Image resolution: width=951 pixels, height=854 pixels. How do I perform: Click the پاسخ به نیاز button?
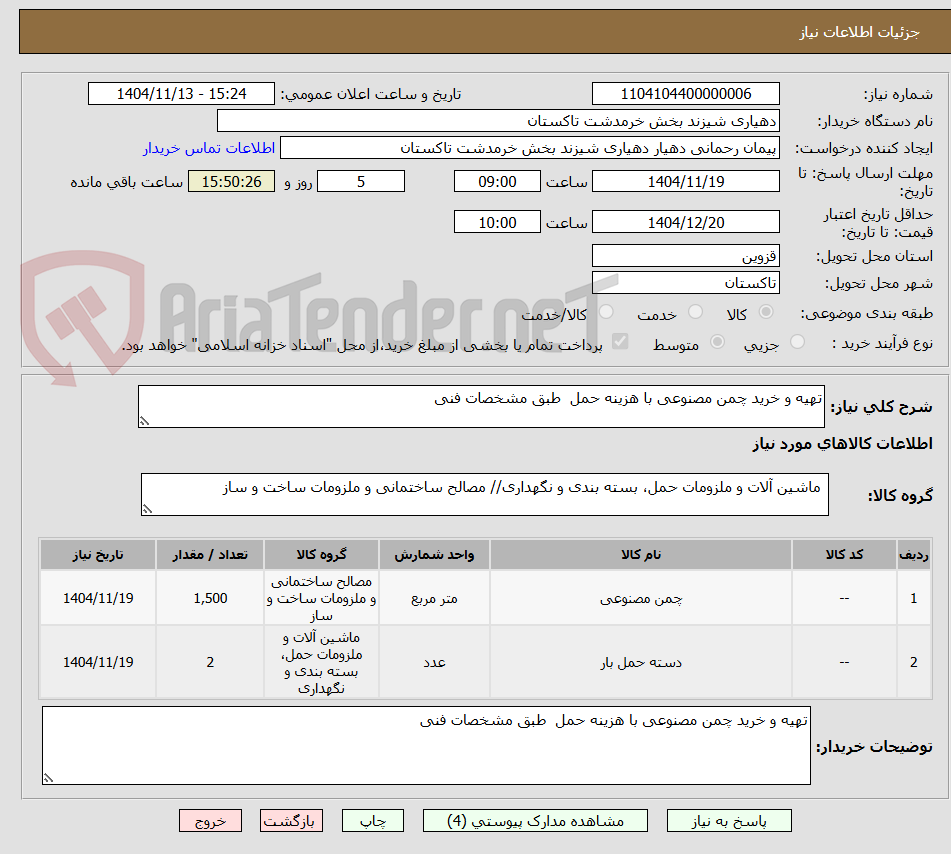pos(729,821)
